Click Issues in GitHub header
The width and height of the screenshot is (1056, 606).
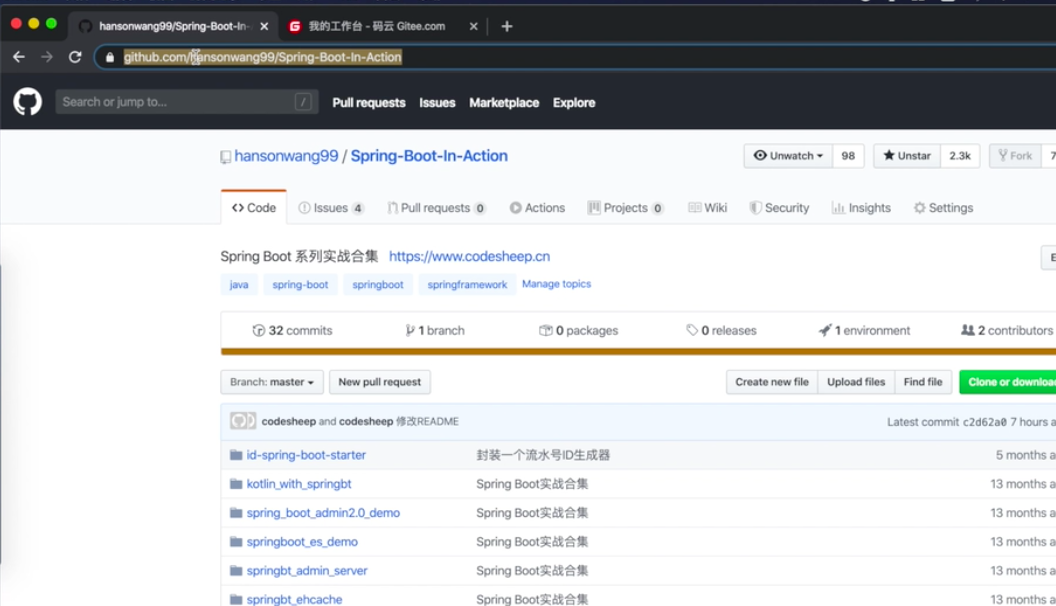pos(437,103)
